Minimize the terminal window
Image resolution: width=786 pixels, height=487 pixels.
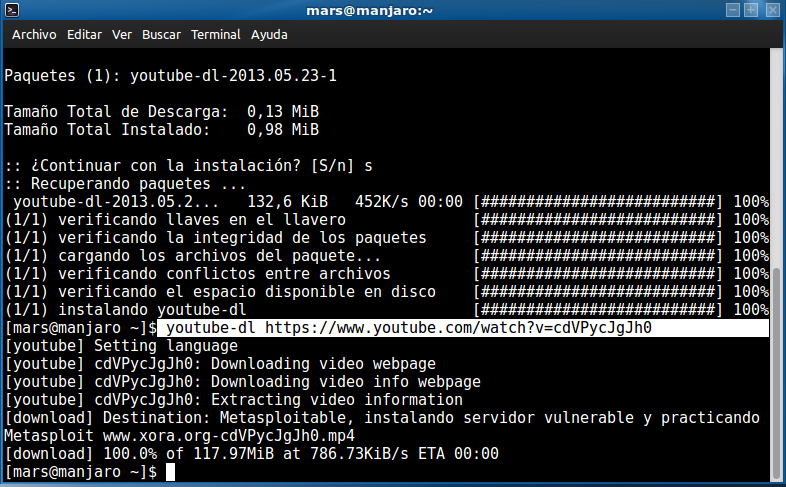732,10
